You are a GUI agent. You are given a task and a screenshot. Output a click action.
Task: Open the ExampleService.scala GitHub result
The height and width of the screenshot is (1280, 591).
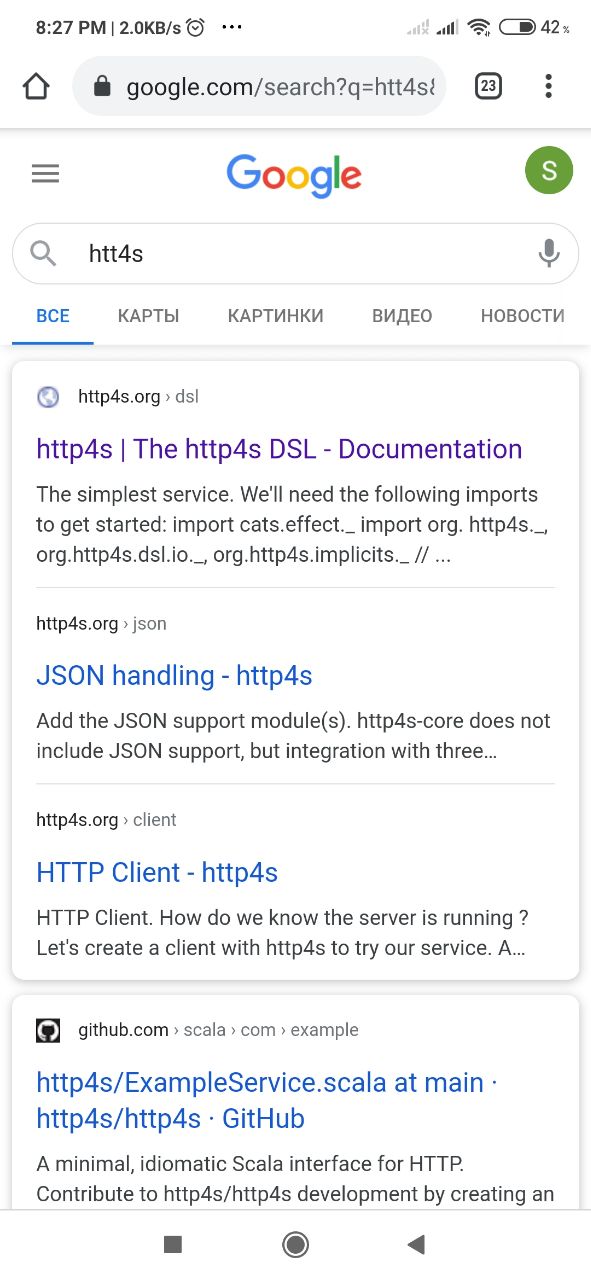[x=267, y=1100]
